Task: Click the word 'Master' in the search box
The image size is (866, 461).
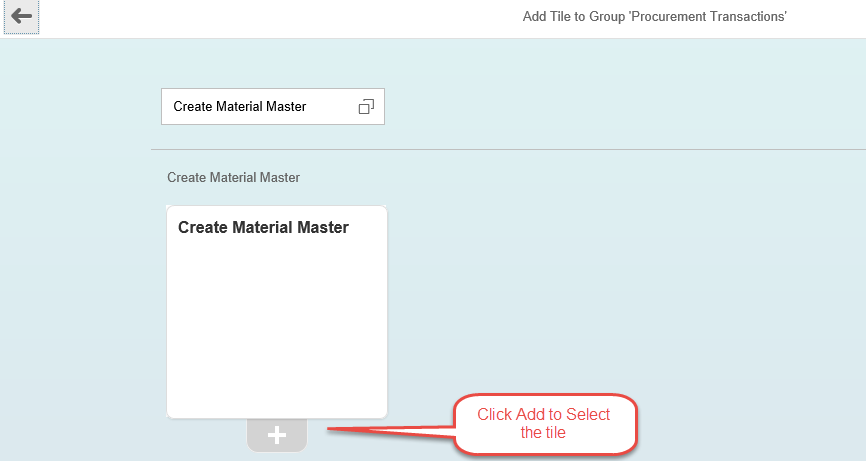Action: point(286,107)
